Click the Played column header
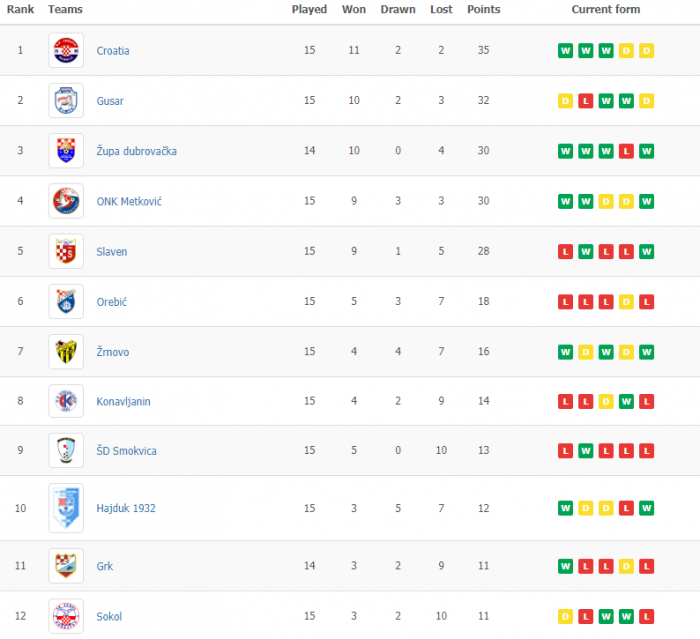 309,9
